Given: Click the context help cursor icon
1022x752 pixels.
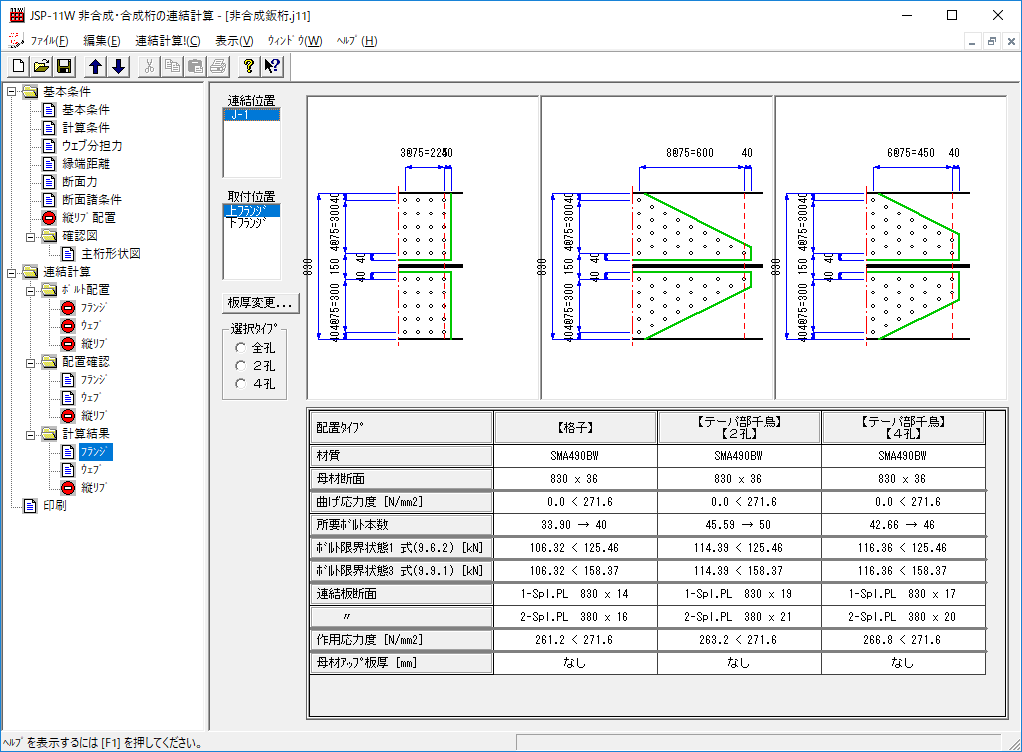Looking at the screenshot, I should coord(272,67).
